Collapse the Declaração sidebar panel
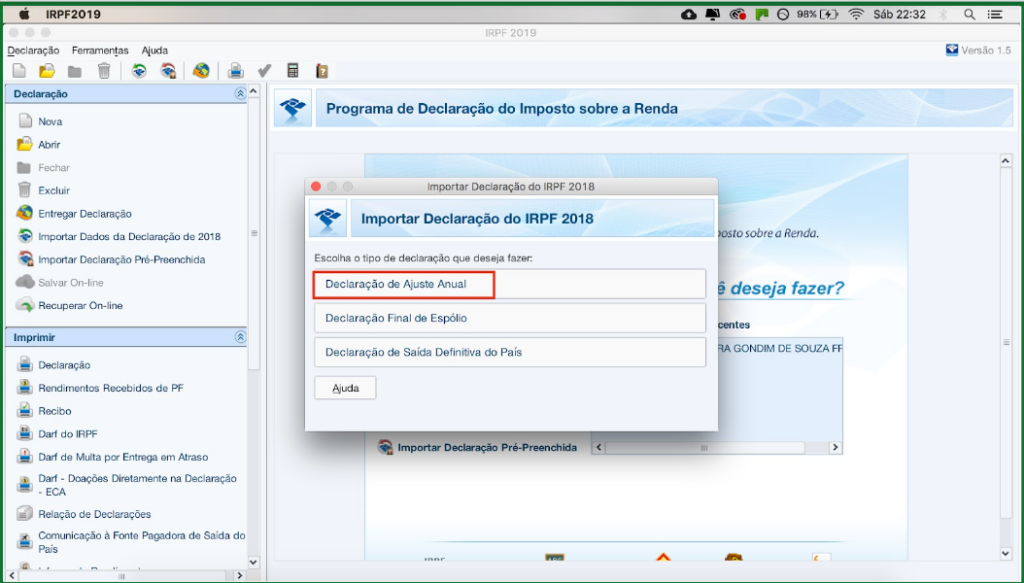This screenshot has height=583, width=1024. [x=240, y=94]
